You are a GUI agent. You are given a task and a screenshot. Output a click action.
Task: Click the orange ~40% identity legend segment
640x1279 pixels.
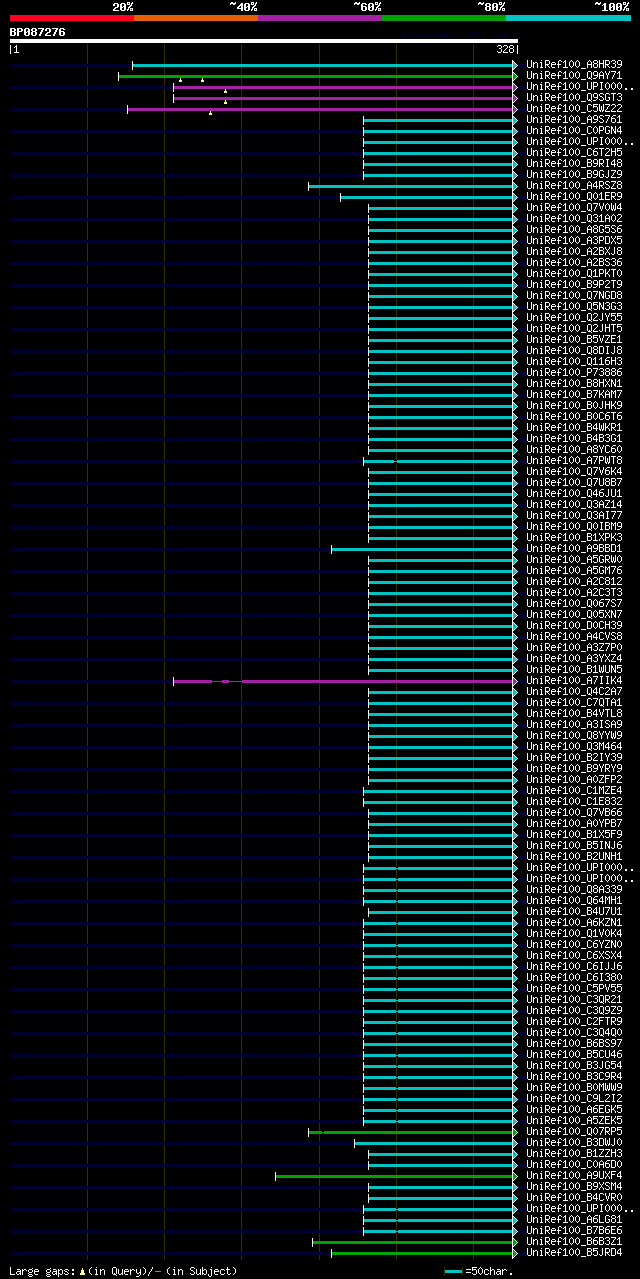coord(195,17)
